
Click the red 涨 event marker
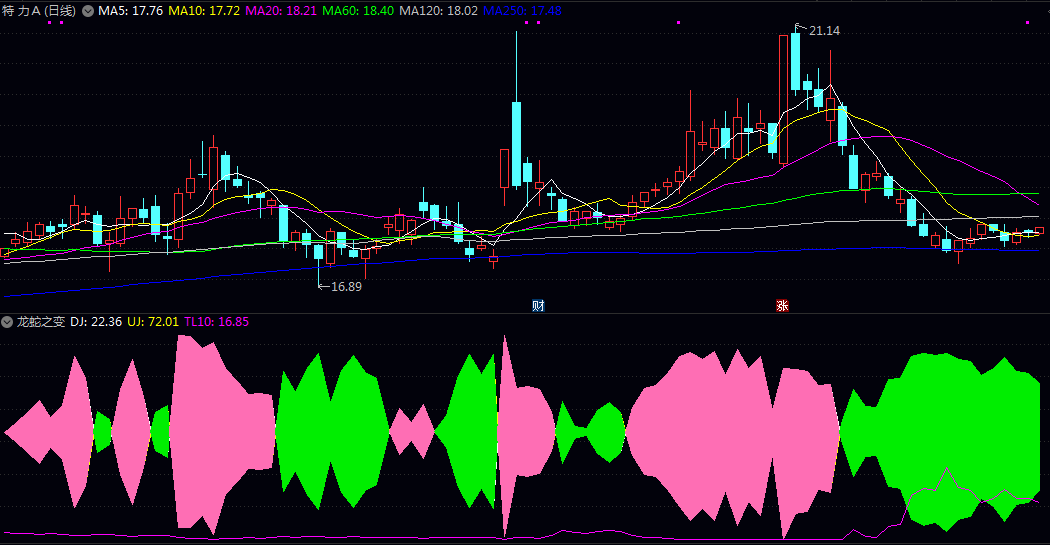click(x=782, y=305)
